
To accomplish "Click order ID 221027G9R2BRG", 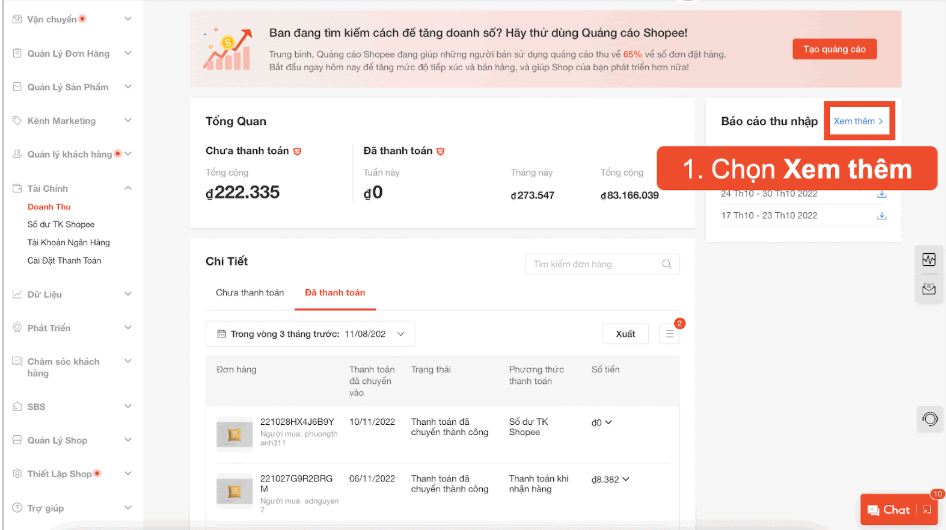I will click(x=296, y=484).
